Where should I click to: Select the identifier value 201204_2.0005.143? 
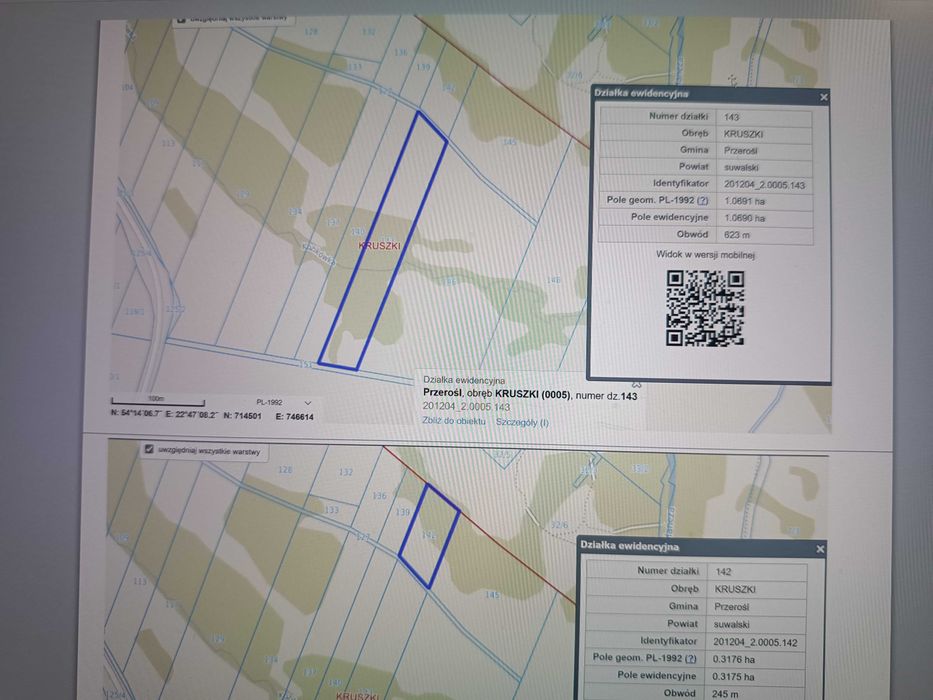764,185
